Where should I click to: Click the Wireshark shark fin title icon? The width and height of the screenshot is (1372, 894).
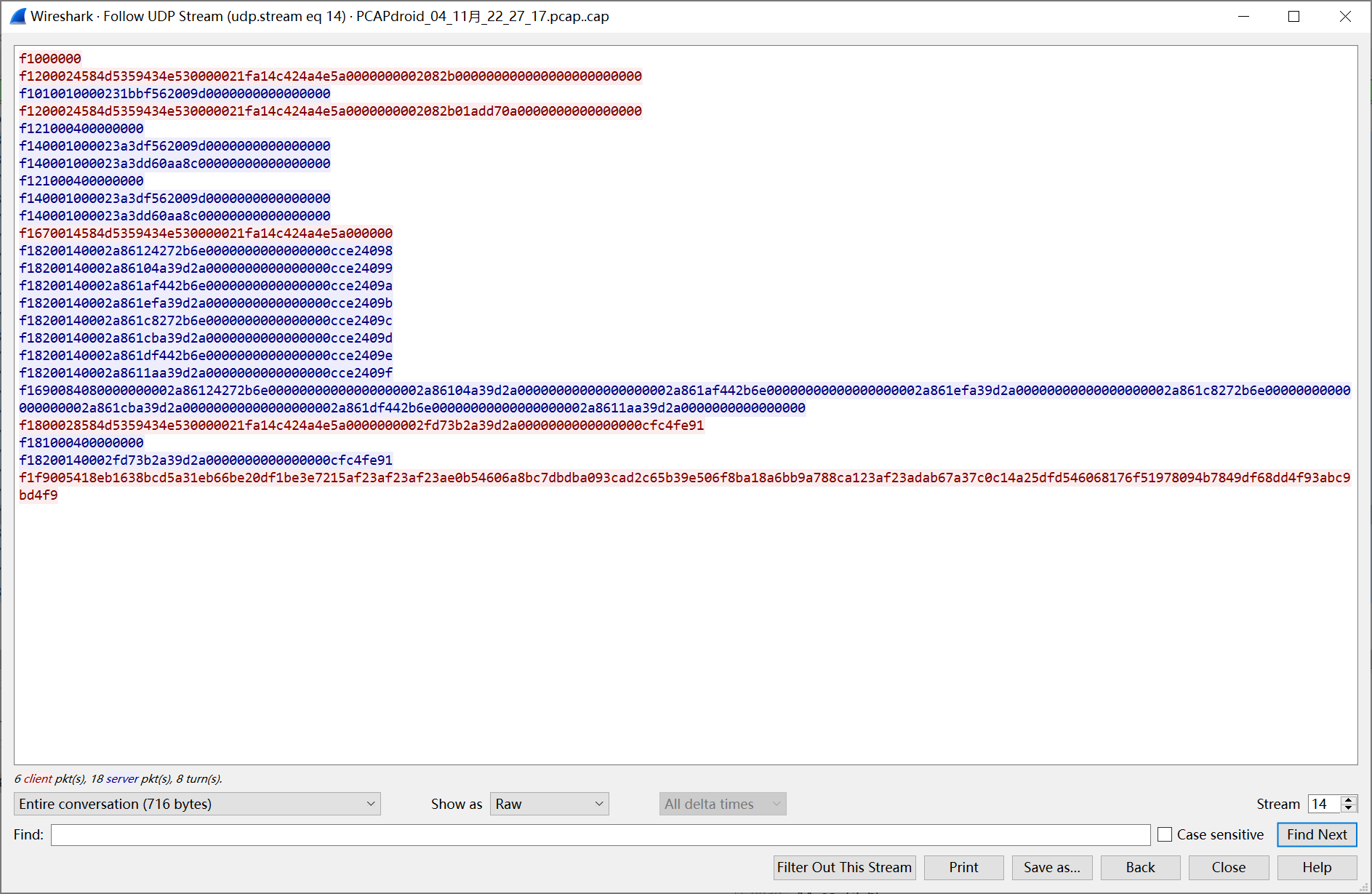click(x=17, y=16)
